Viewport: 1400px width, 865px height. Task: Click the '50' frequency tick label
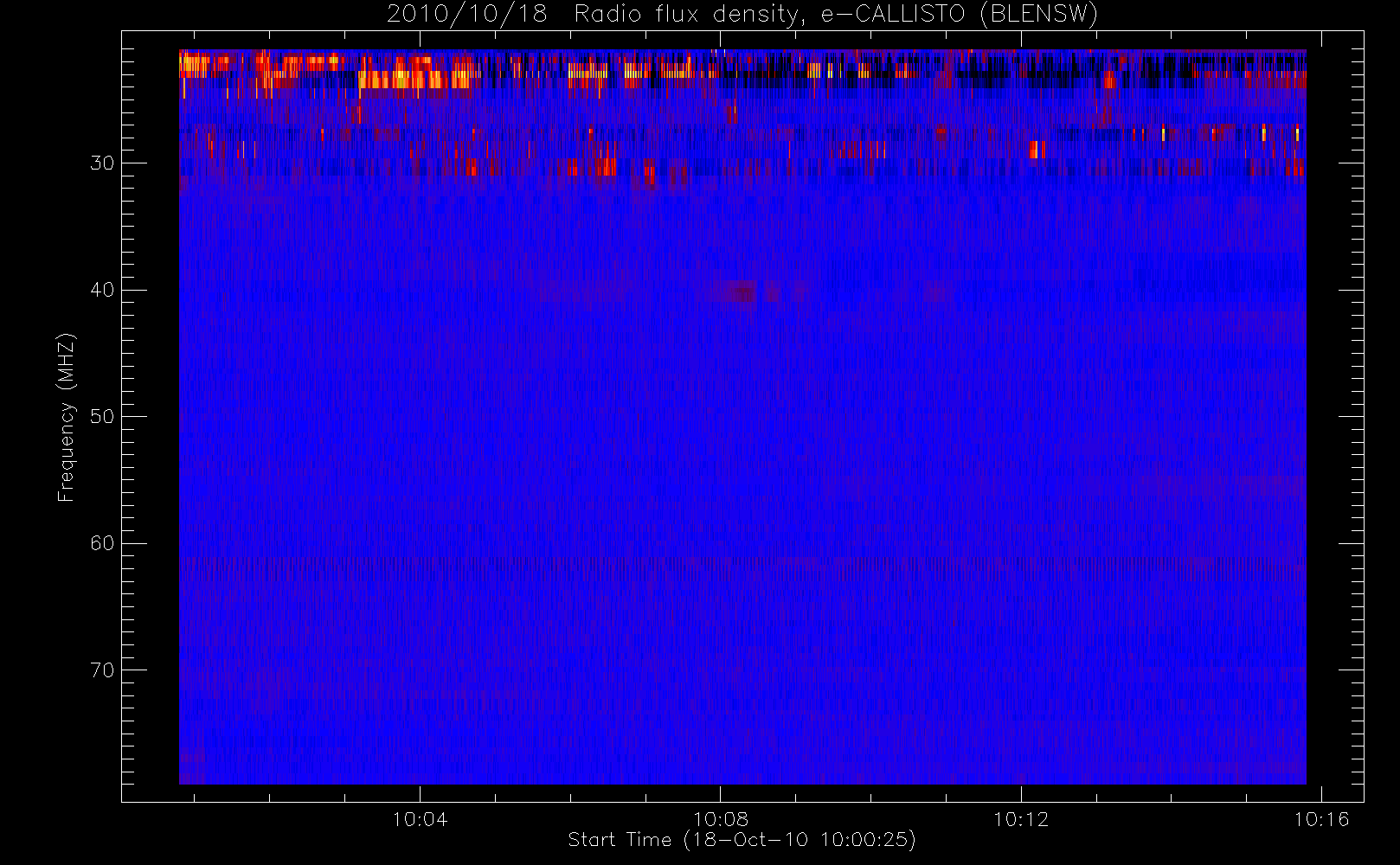coord(102,416)
